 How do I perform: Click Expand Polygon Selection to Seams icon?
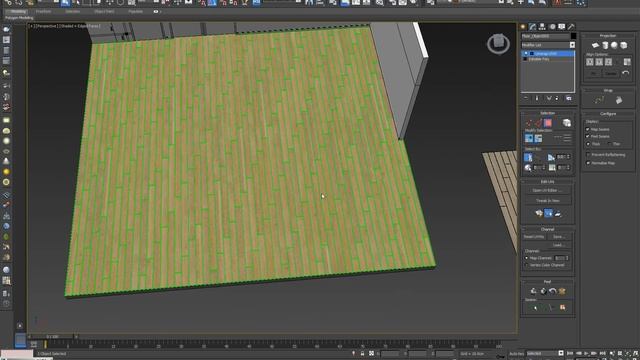point(563,307)
